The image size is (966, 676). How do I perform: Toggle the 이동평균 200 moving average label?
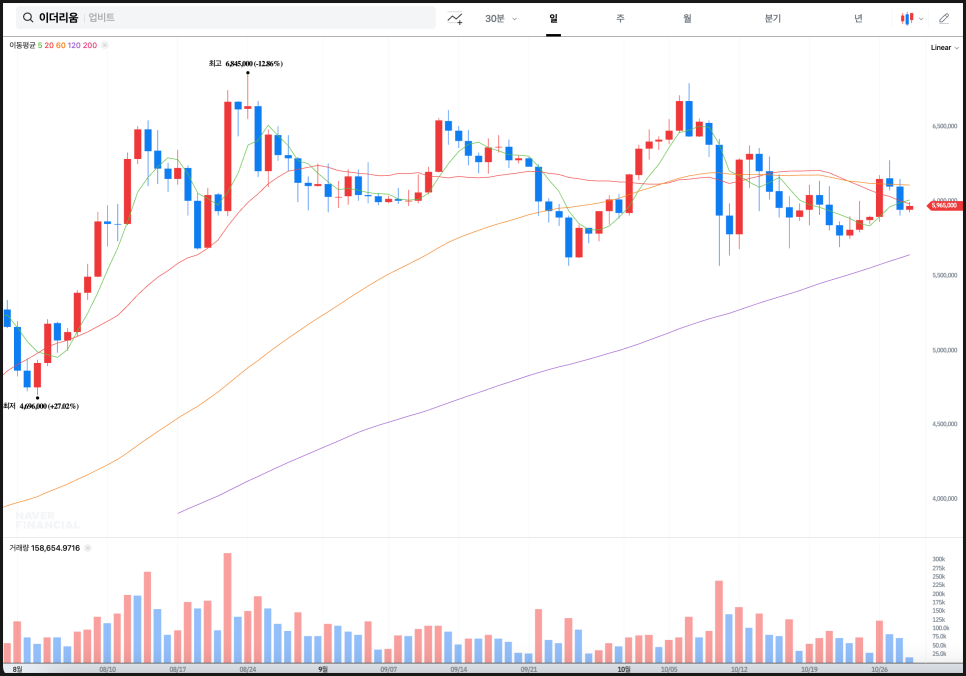(90, 45)
